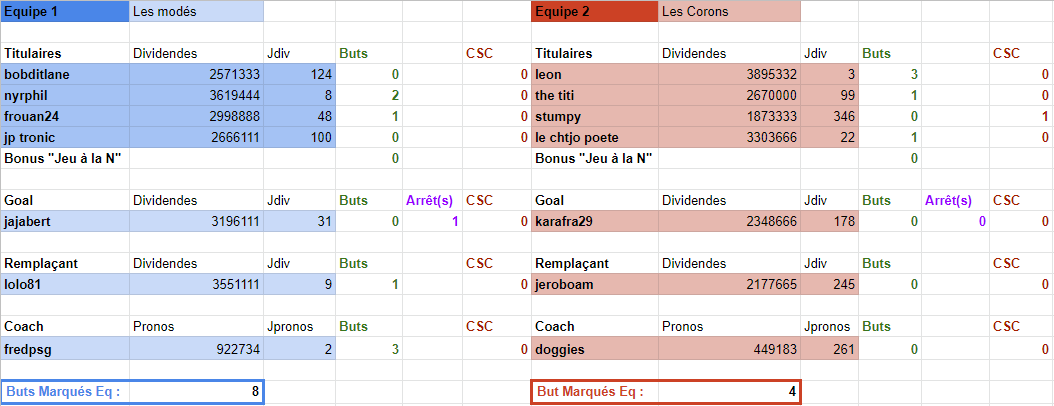This screenshot has height=406, width=1054.
Task: Select player cell bobditlane
Action: (65, 75)
